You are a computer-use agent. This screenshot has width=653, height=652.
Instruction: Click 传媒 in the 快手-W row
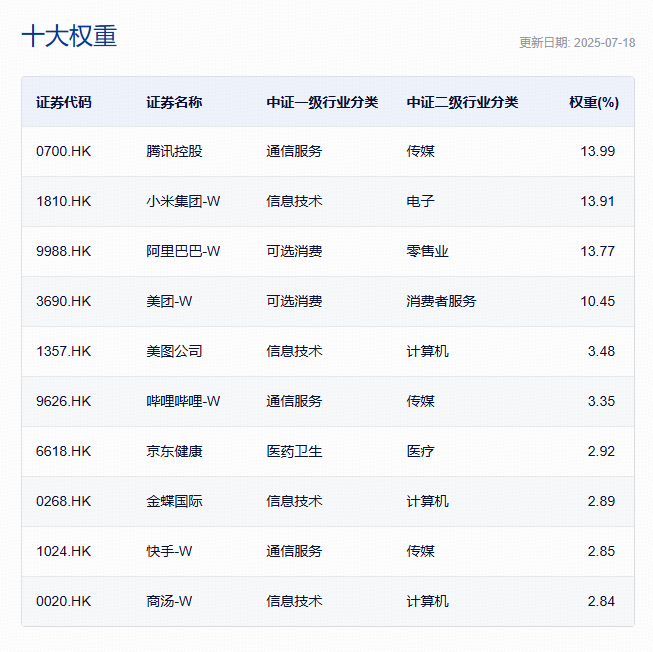pos(421,551)
